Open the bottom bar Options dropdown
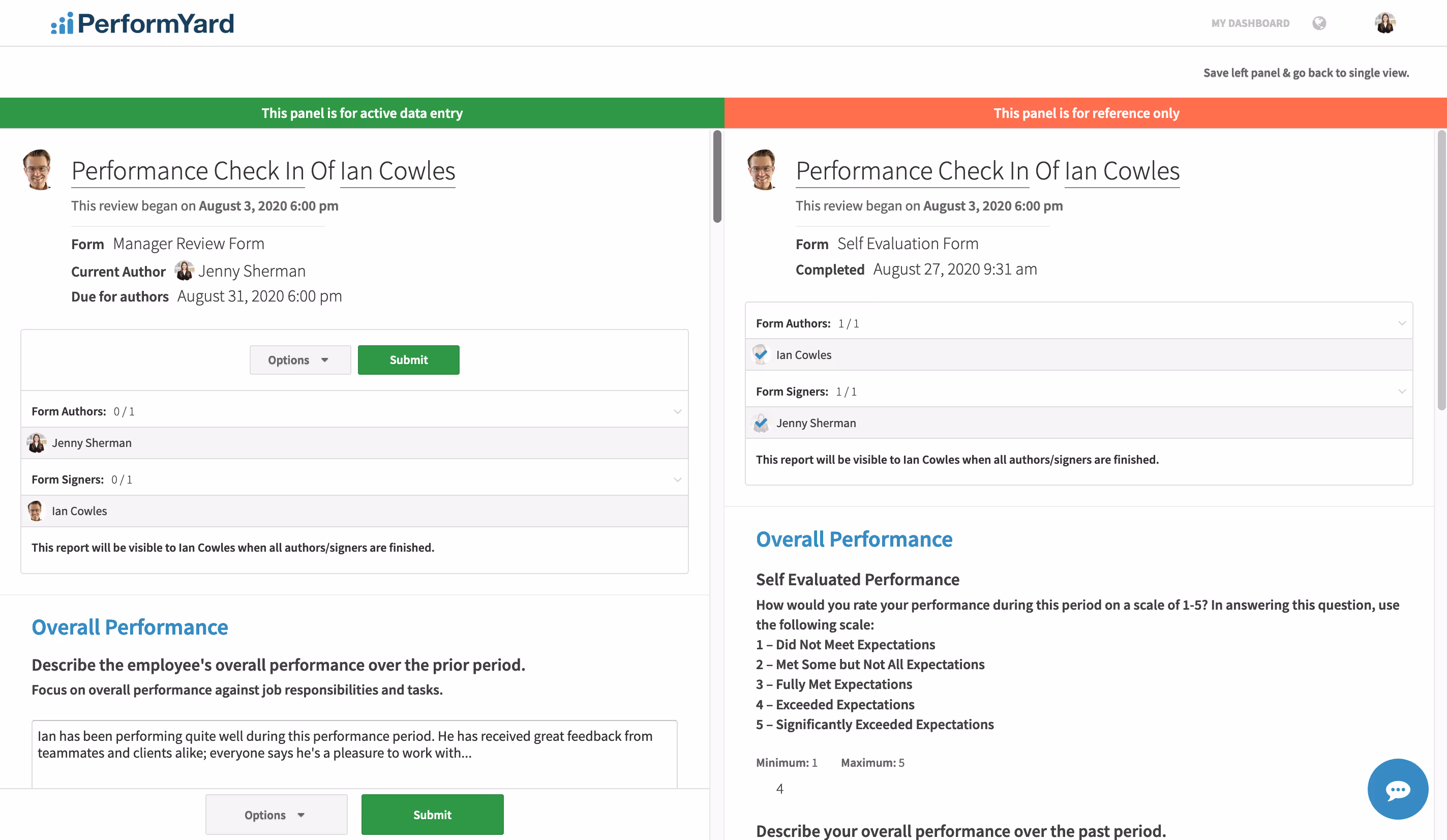1447x840 pixels. 276,814
